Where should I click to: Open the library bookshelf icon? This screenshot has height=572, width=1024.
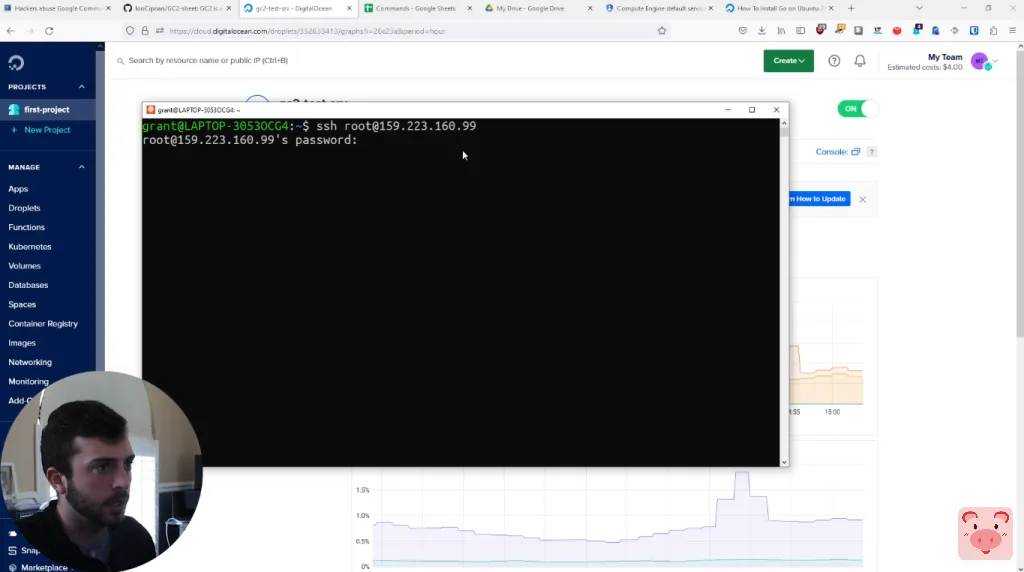tap(781, 31)
